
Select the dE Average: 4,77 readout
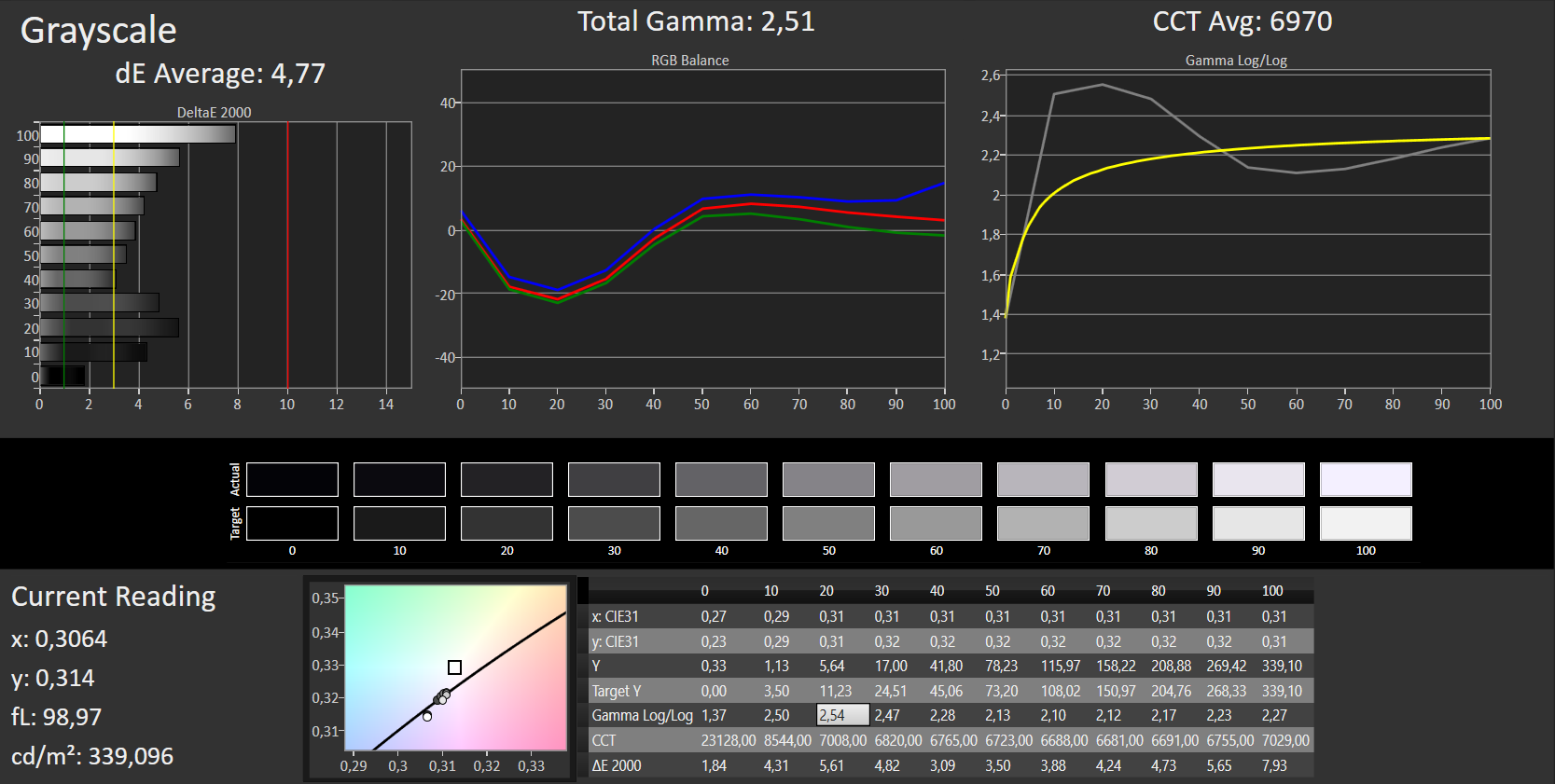(x=220, y=74)
